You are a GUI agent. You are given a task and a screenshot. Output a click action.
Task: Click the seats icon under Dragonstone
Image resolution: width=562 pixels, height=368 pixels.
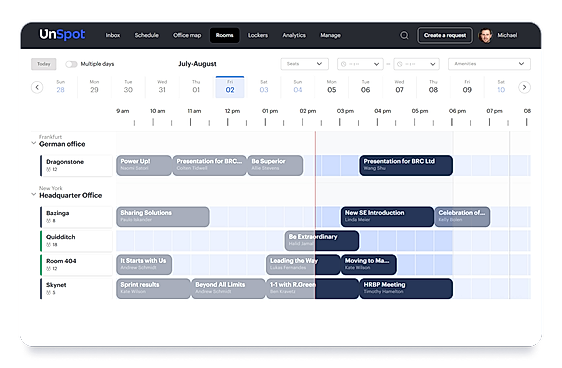tap(48, 169)
